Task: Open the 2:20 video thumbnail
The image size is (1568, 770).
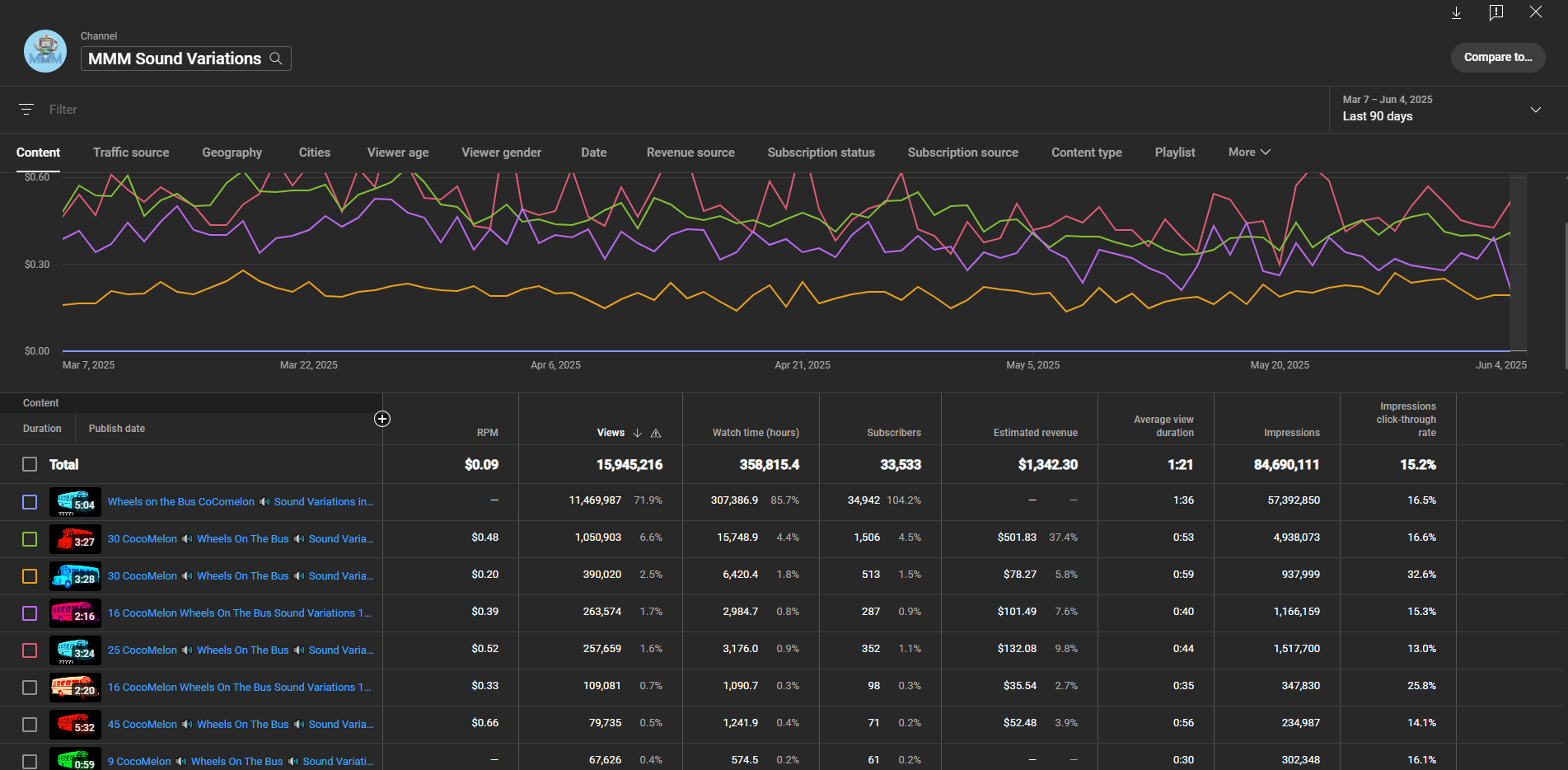Action: point(75,688)
